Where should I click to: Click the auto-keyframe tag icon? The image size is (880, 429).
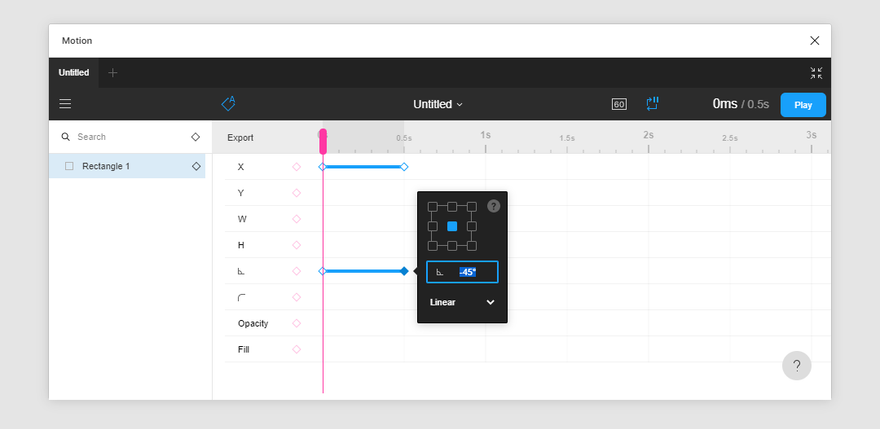click(x=228, y=103)
